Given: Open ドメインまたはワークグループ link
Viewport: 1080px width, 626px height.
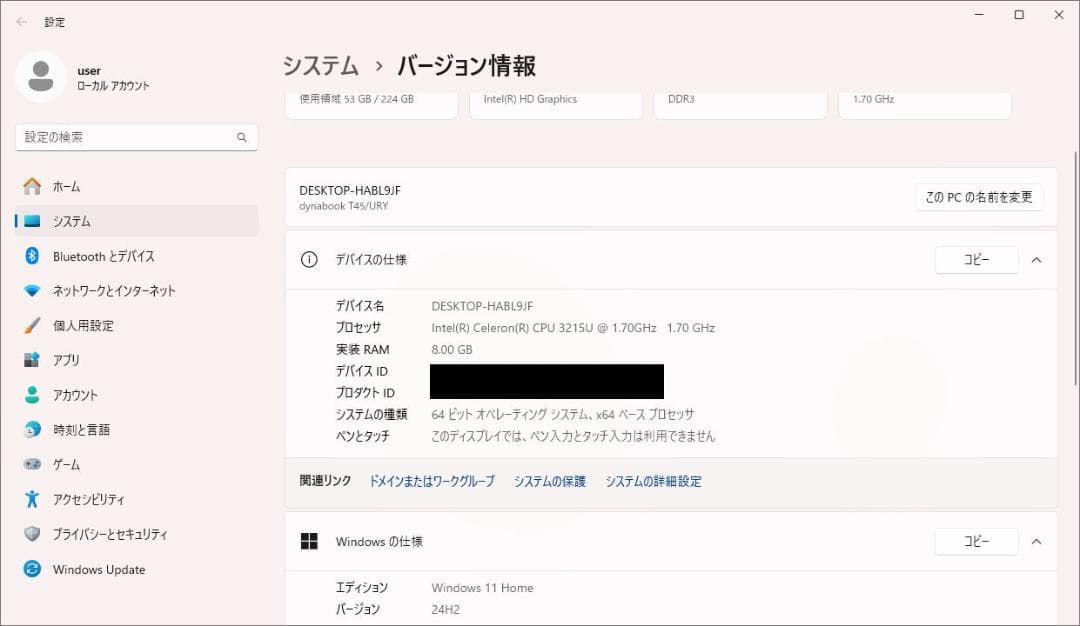Looking at the screenshot, I should tap(432, 481).
